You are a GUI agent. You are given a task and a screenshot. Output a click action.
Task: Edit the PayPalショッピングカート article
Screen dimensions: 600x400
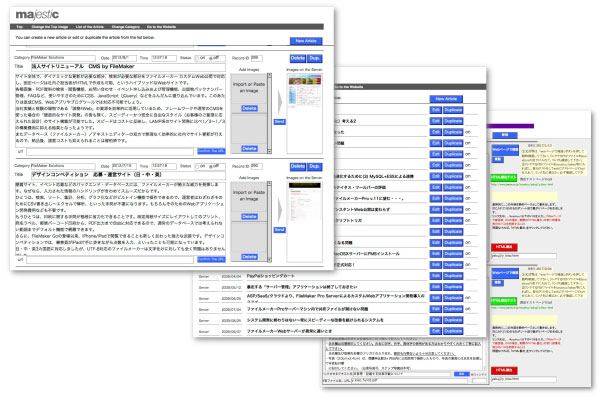[435, 276]
